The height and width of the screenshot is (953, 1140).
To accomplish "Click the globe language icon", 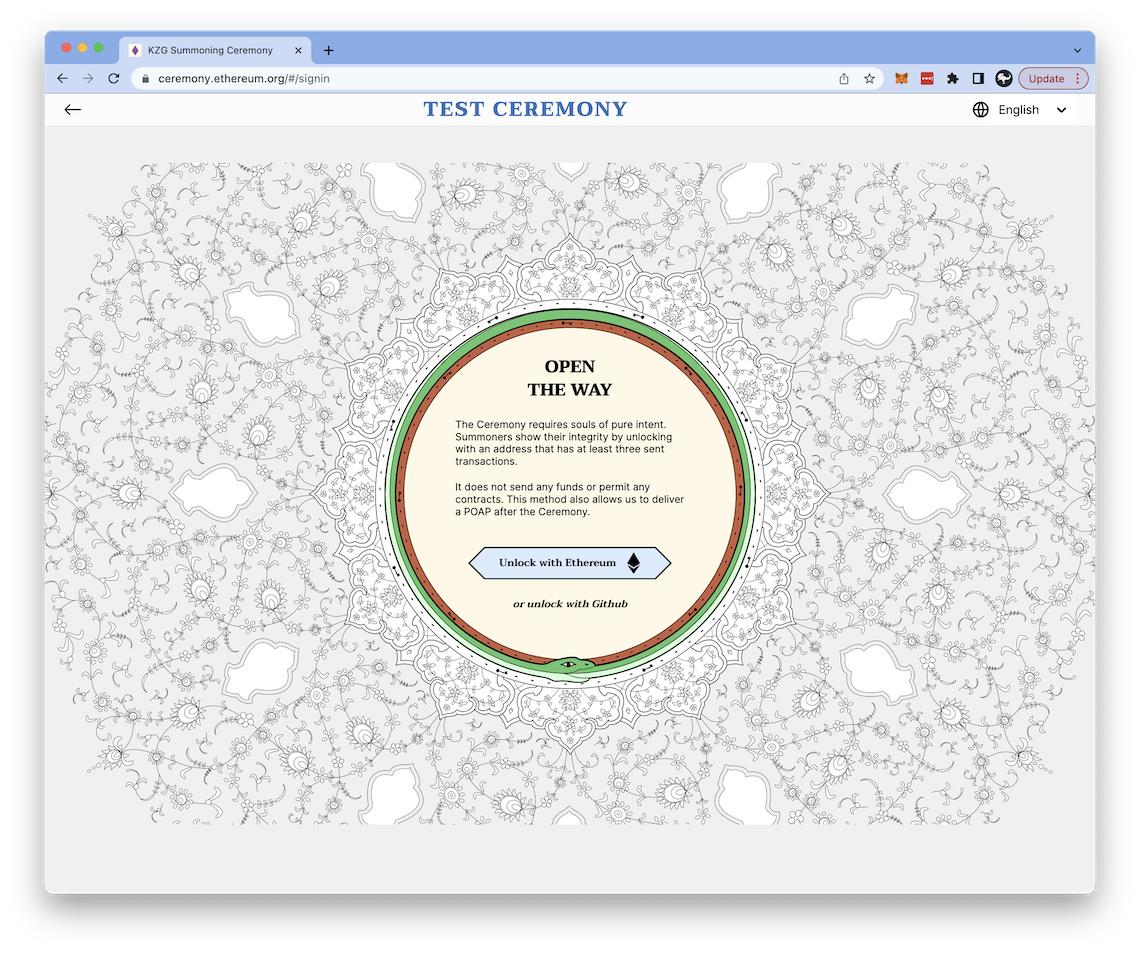I will 980,110.
